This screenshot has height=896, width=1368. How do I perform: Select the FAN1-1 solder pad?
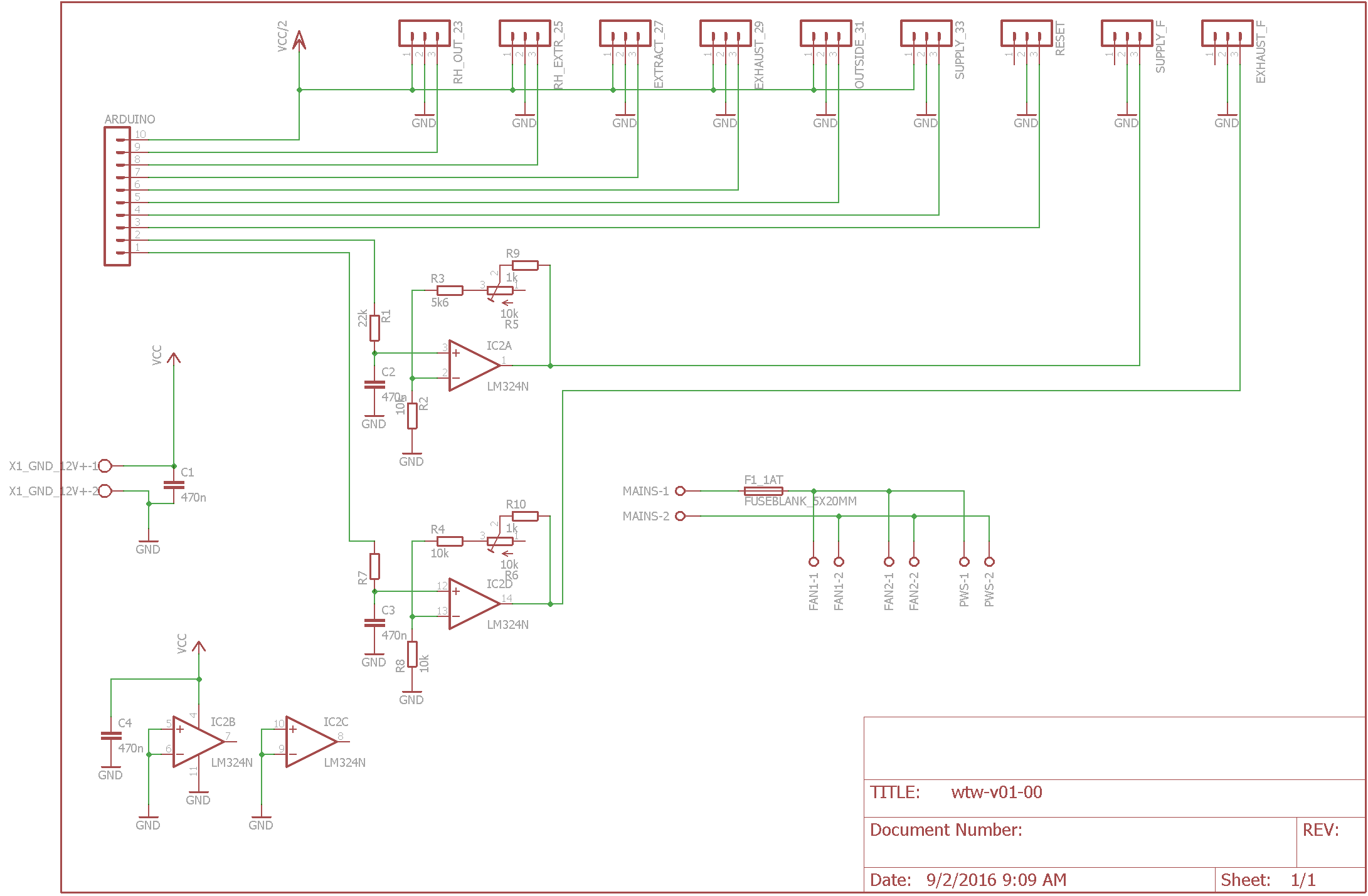click(x=814, y=562)
